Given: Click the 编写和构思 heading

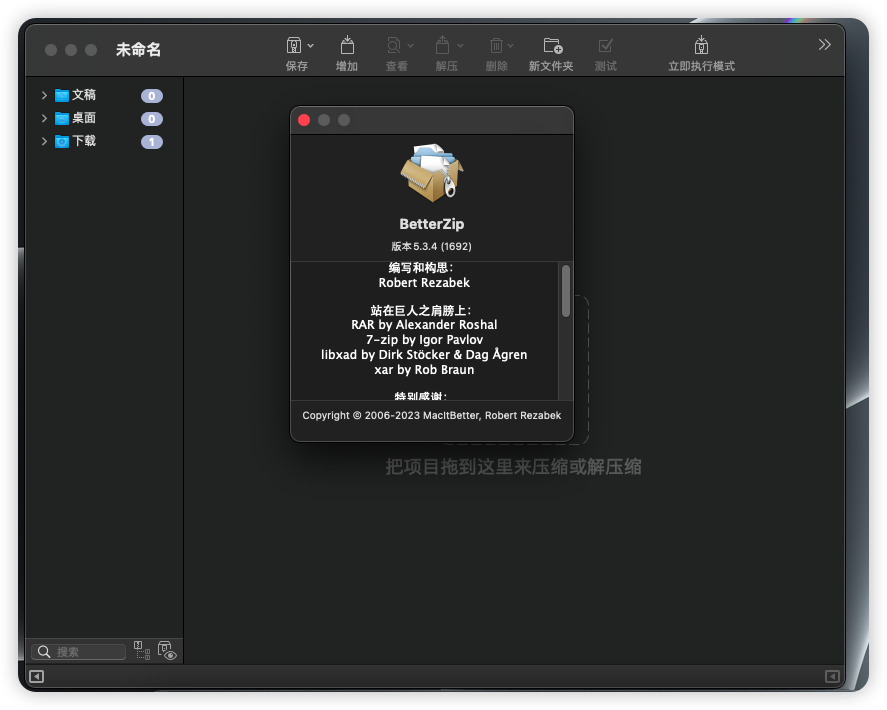Looking at the screenshot, I should coord(421,268).
